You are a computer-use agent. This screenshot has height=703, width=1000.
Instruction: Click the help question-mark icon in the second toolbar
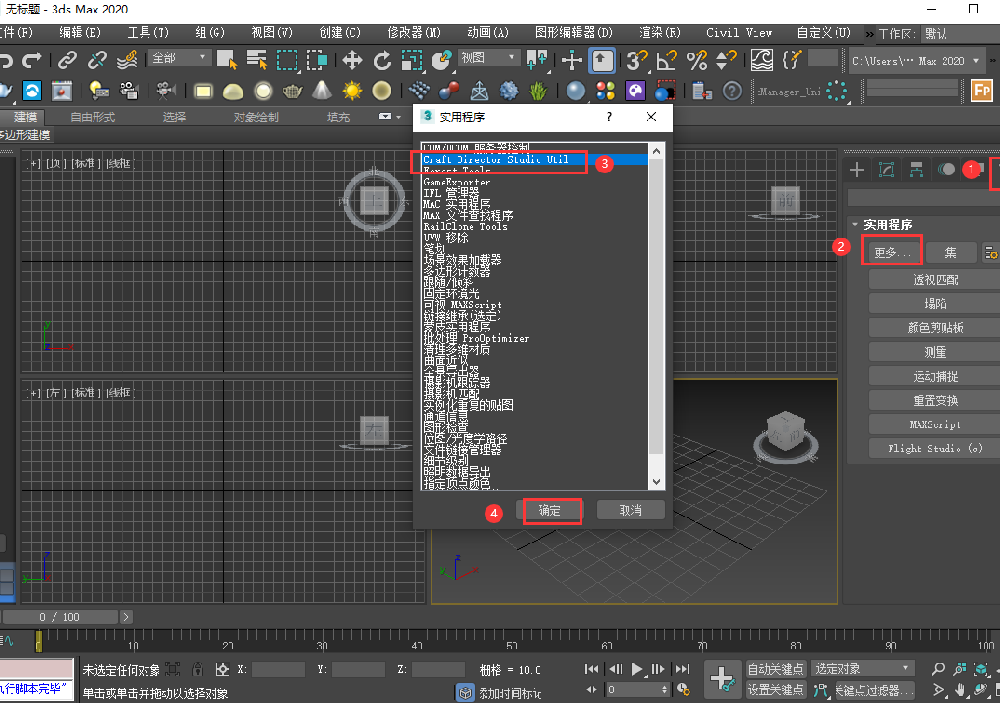pyautogui.click(x=732, y=91)
